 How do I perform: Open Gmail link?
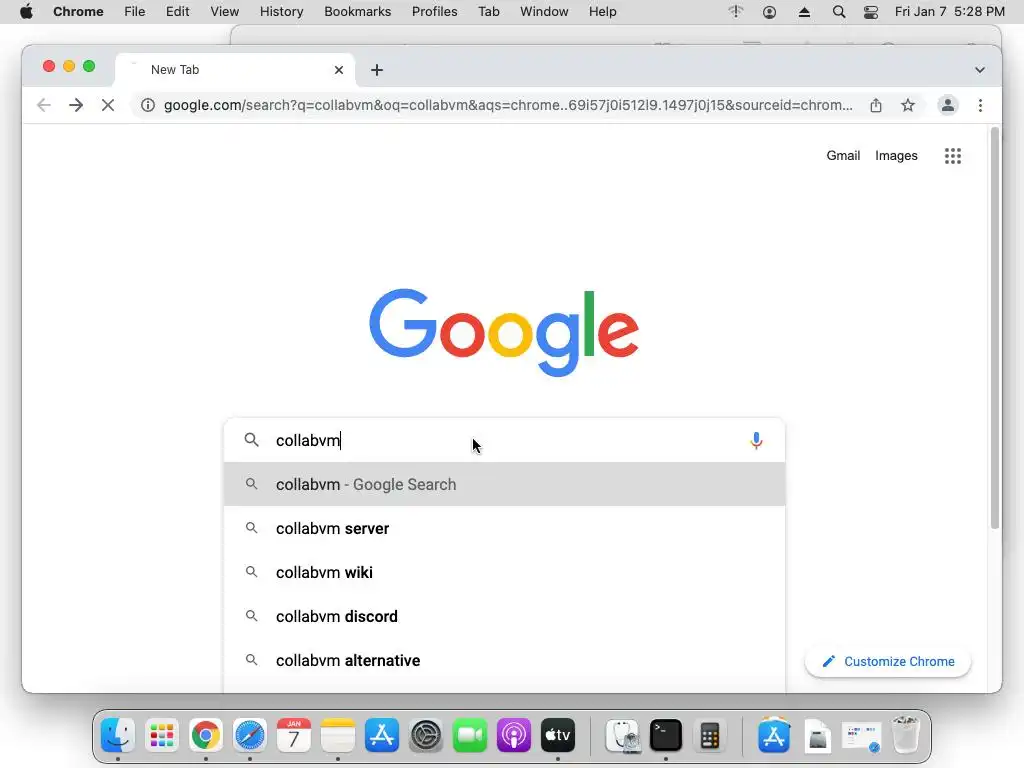(843, 155)
